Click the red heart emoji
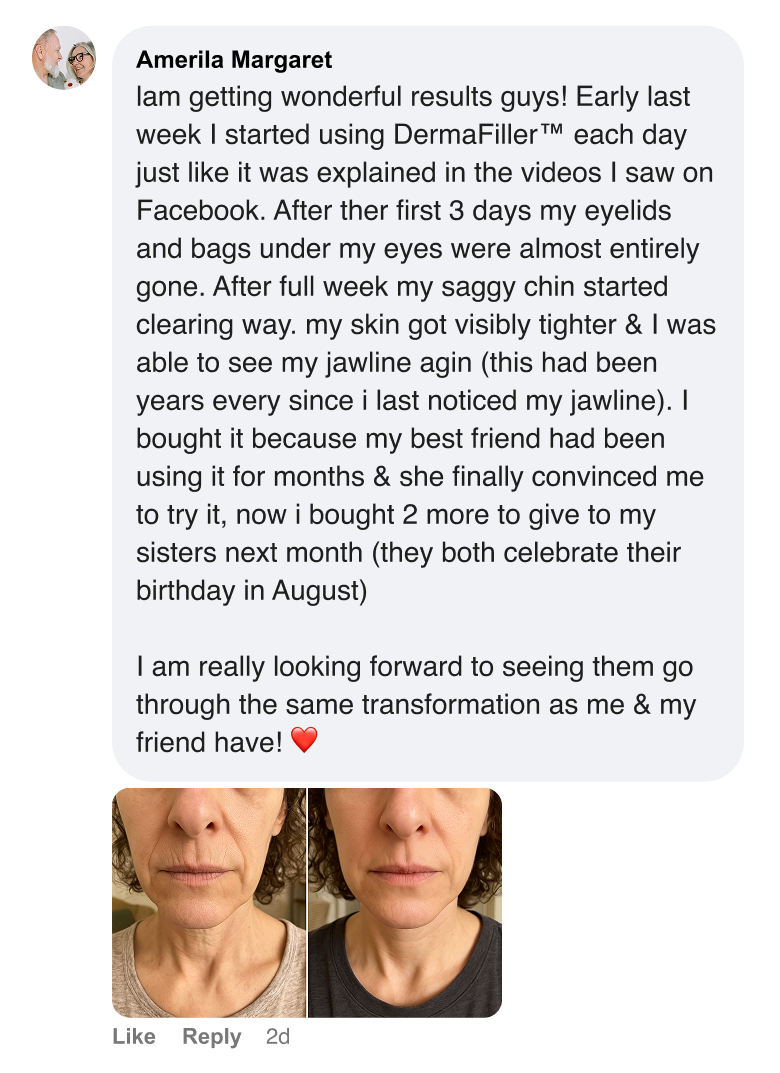 [x=304, y=741]
